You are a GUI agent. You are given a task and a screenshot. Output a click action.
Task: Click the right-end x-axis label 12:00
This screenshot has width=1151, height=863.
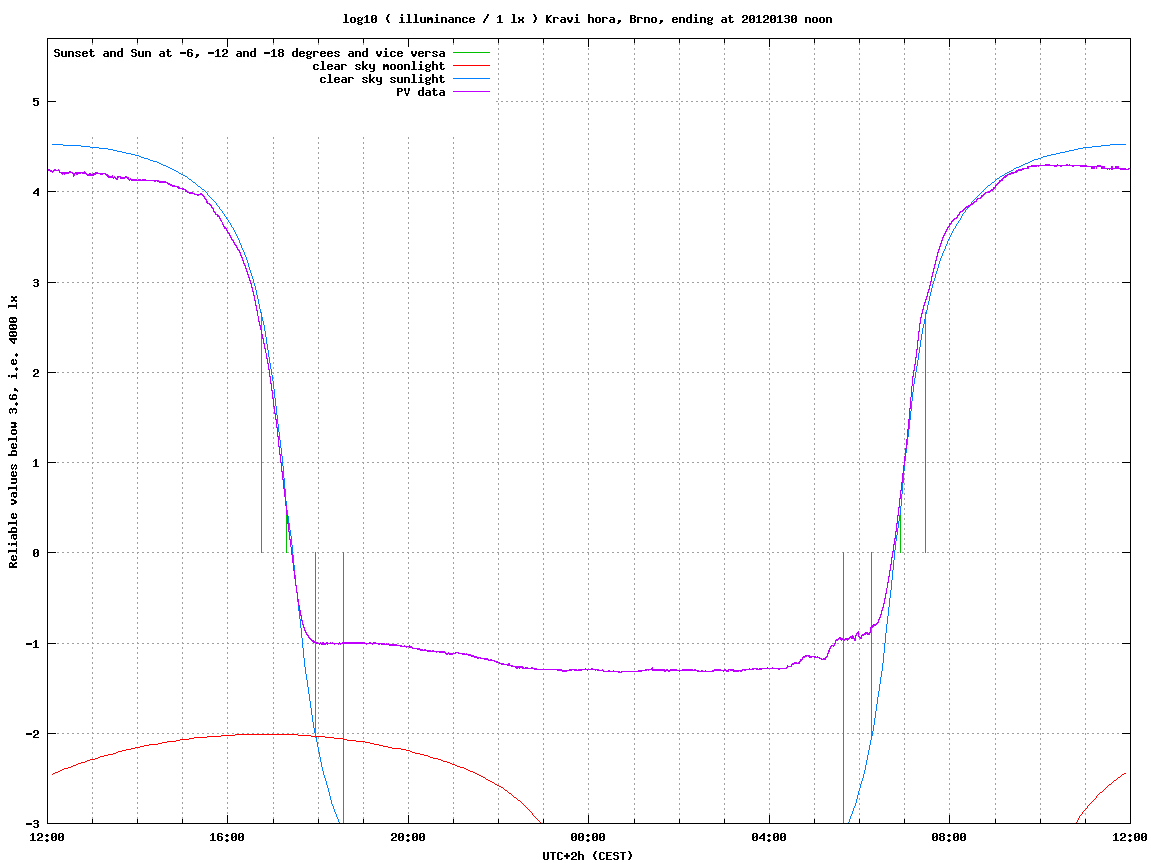tap(1130, 837)
